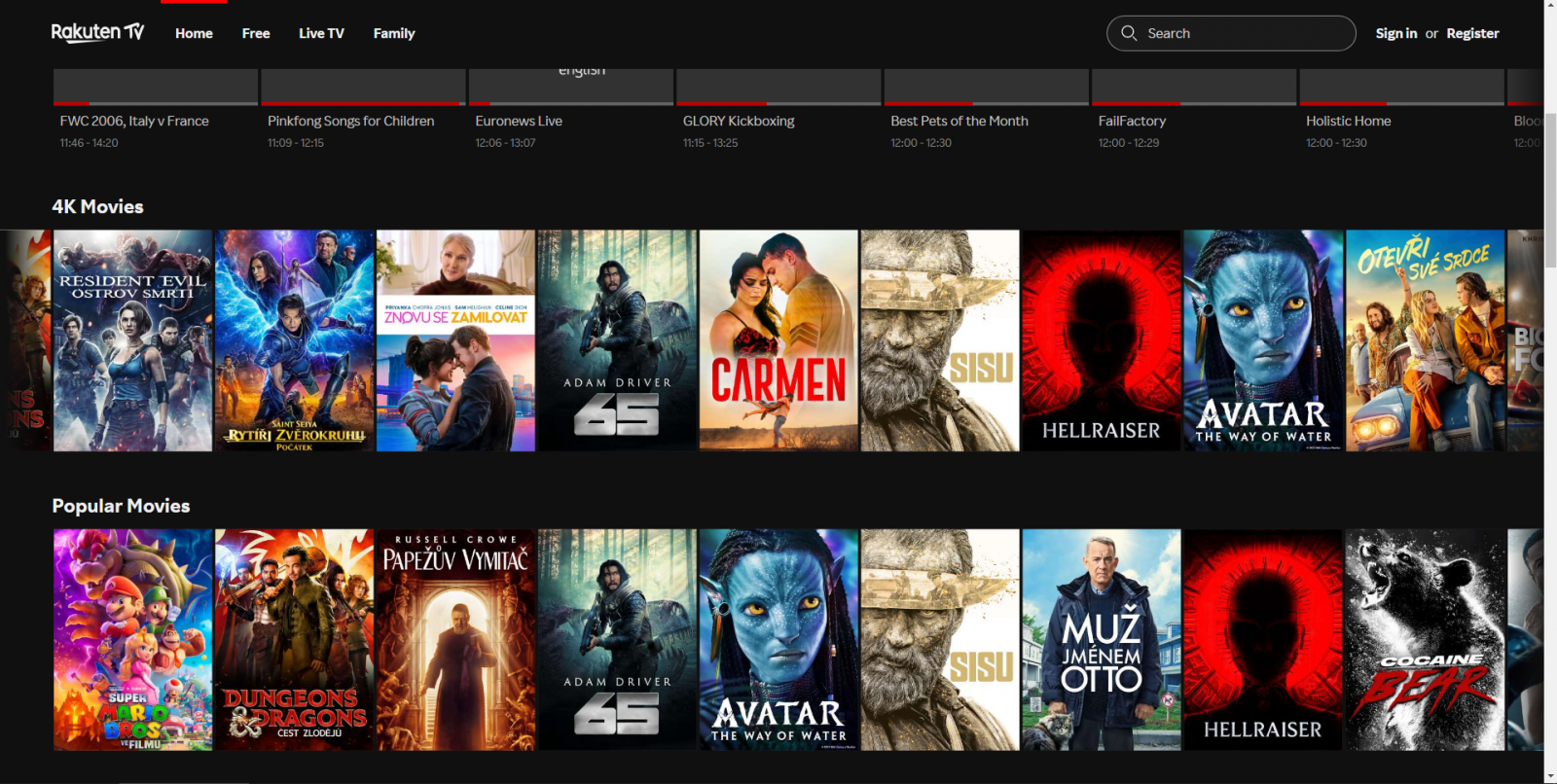Click GLORY Kickboxing progress bar
This screenshot has height=784, width=1557.
(778, 103)
